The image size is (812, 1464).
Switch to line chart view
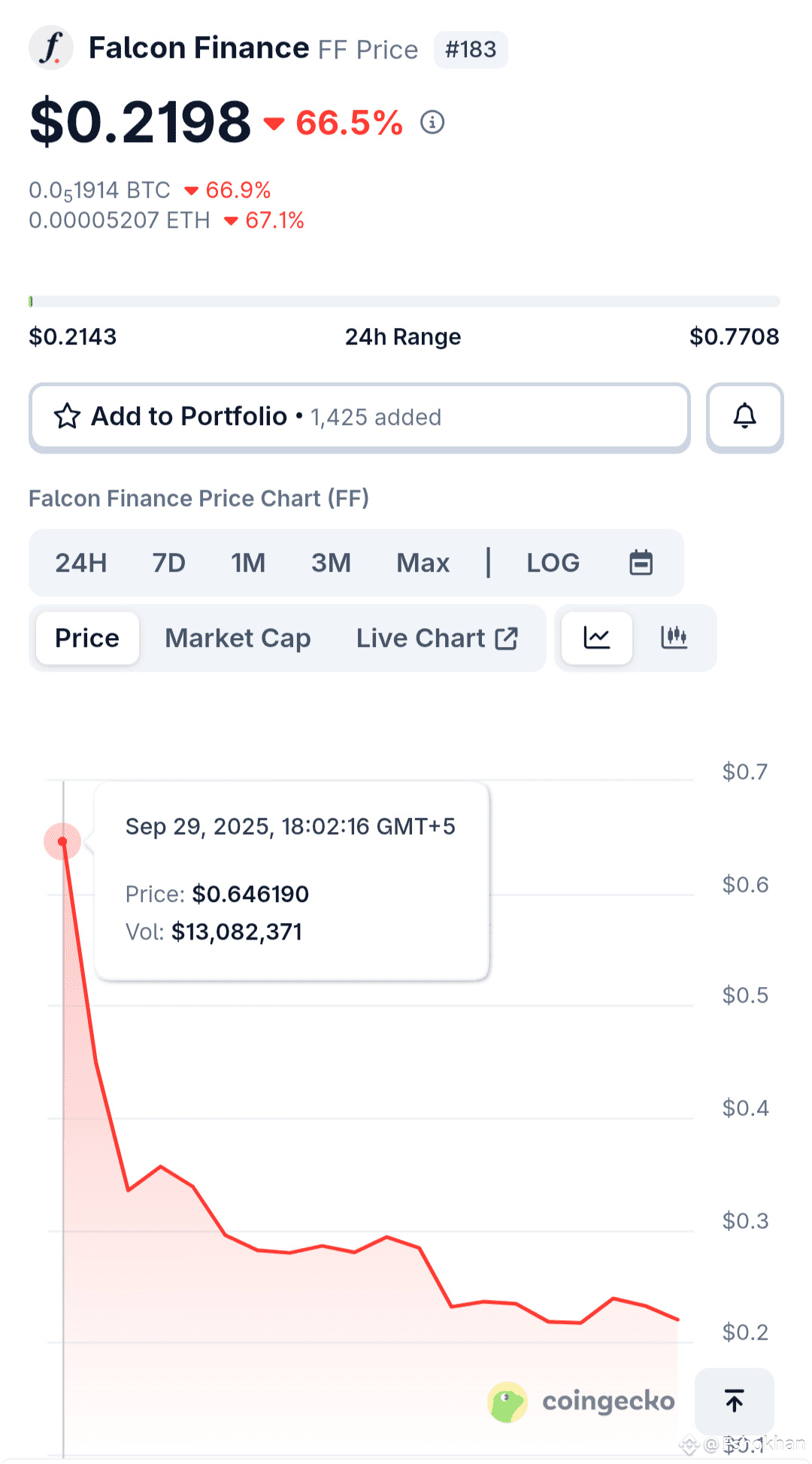597,638
